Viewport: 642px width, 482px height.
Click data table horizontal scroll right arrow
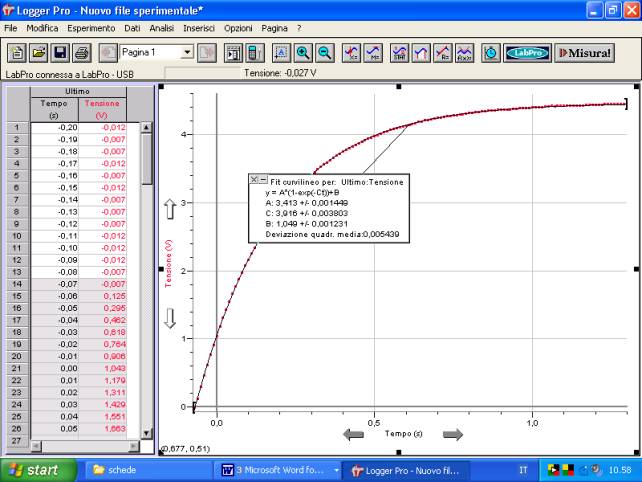pos(134,446)
